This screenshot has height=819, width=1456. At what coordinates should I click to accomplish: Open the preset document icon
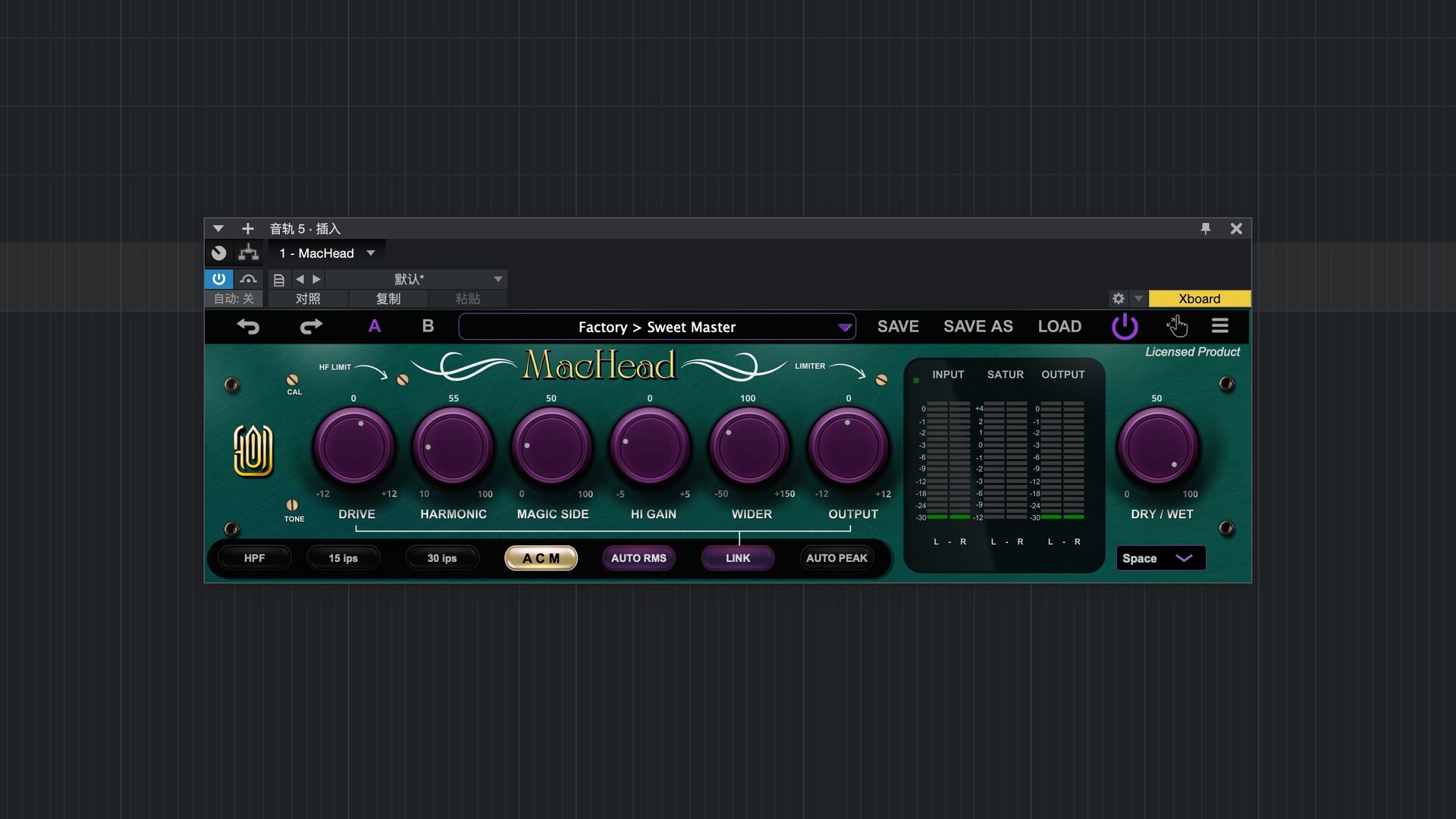tap(279, 280)
